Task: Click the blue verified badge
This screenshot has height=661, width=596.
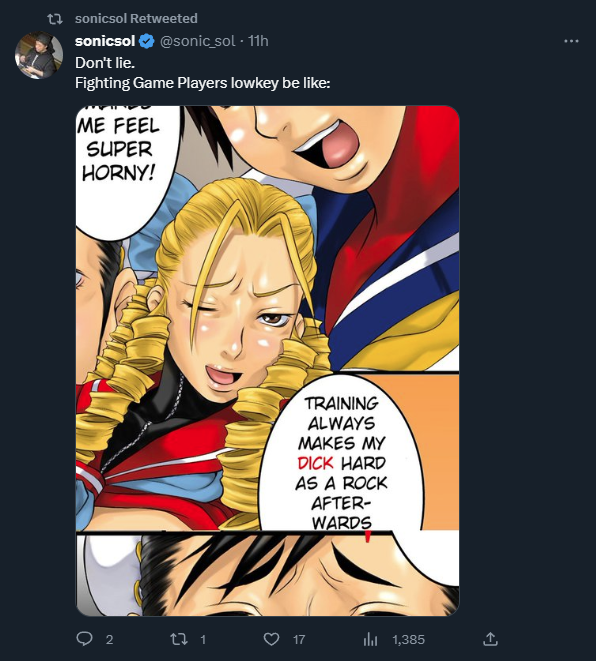Action: 147,41
